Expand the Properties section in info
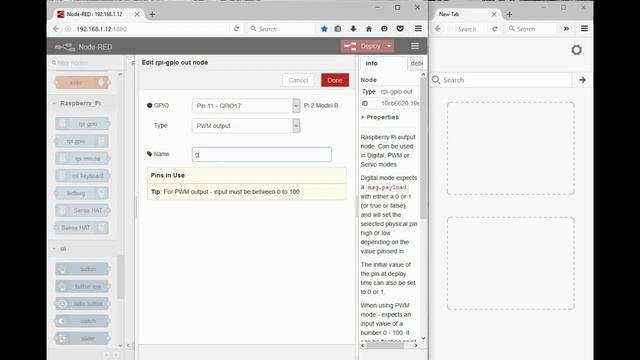Image resolution: width=640 pixels, height=360 pixels. point(380,117)
